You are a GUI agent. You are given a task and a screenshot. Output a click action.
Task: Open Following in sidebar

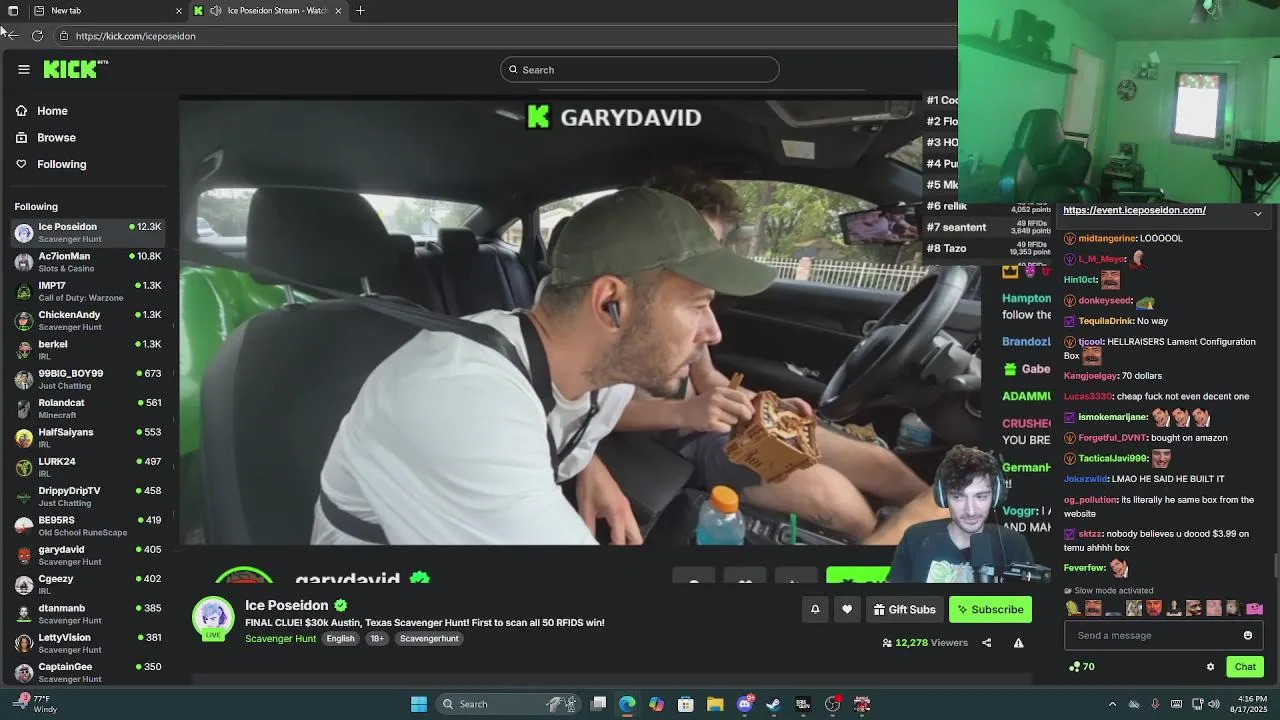pos(61,164)
